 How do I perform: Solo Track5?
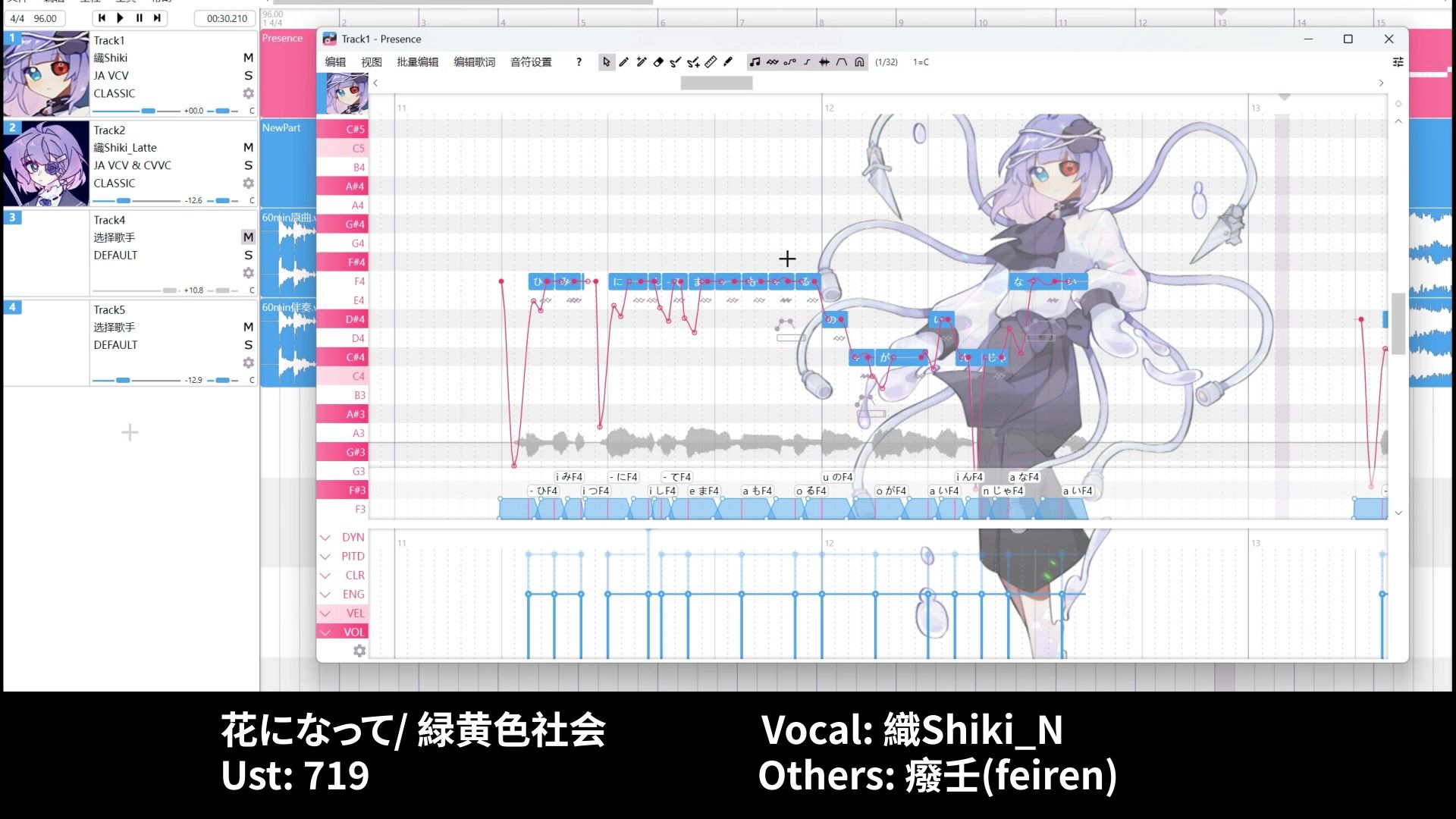tap(248, 345)
